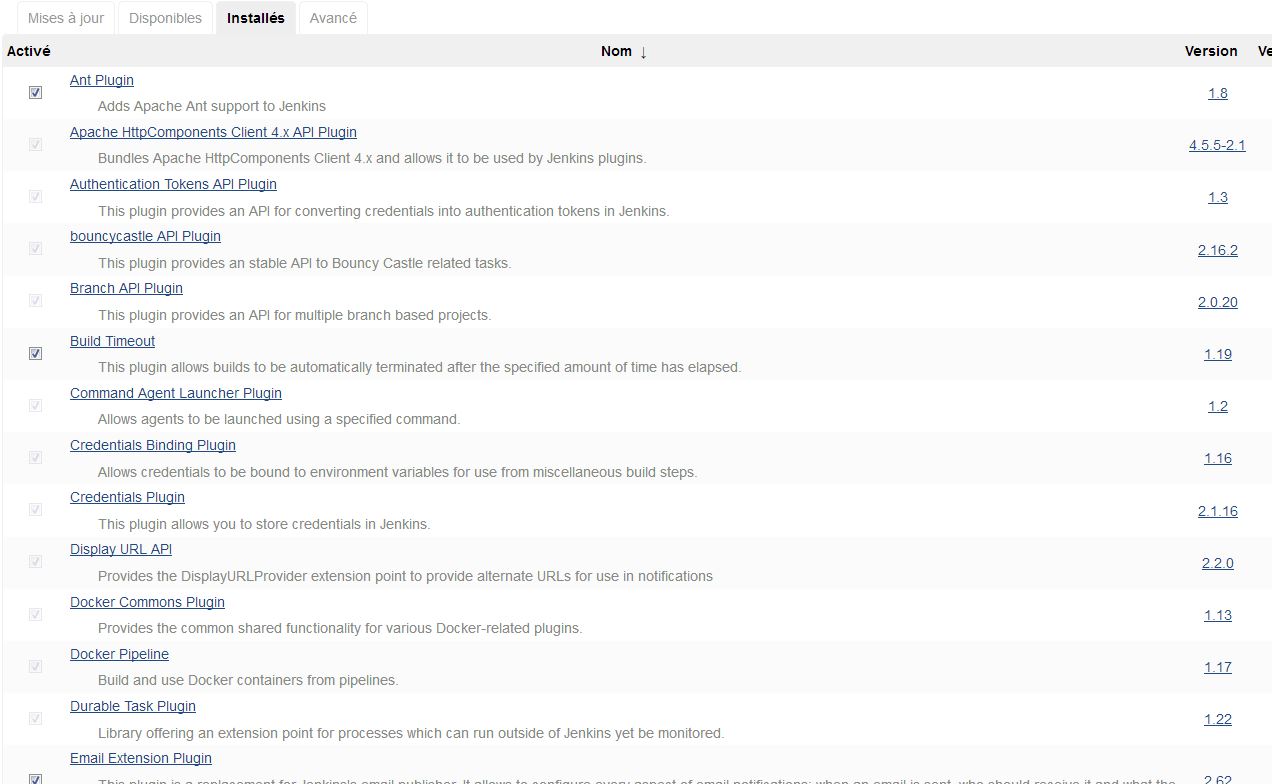1272x784 pixels.
Task: Open version link 4.5.5-2.1
Action: [1217, 145]
